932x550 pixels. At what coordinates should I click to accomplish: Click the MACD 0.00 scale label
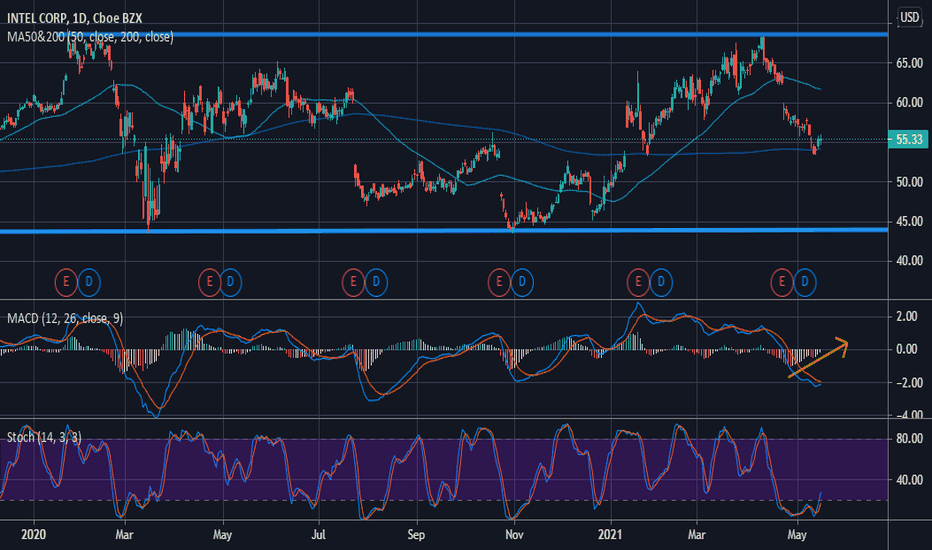pos(907,349)
